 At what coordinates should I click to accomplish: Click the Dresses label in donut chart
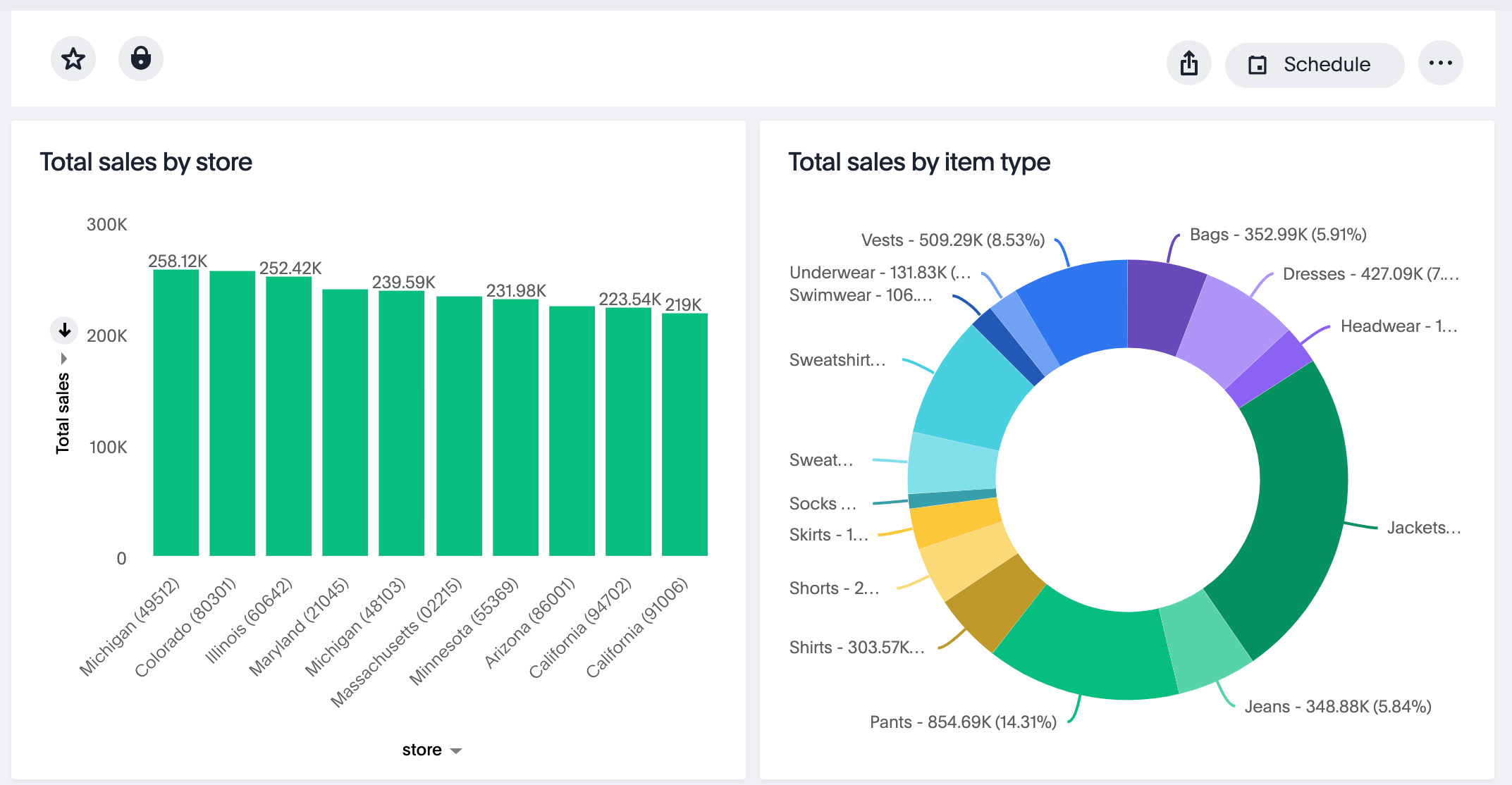click(1370, 274)
